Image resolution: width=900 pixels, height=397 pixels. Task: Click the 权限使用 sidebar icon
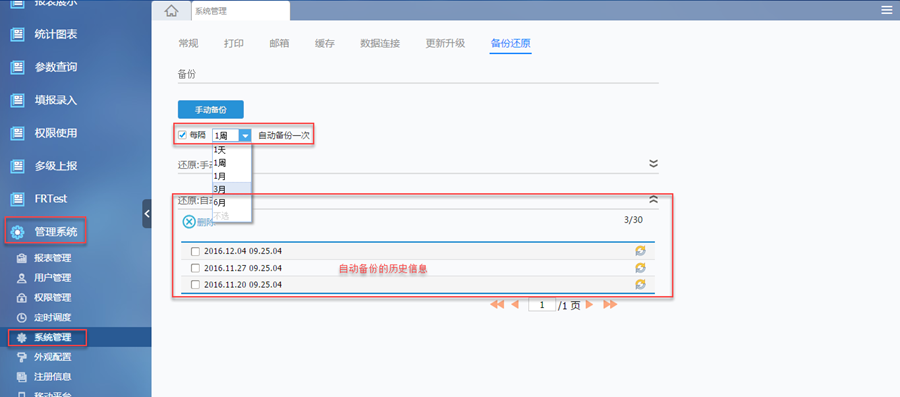click(x=18, y=133)
